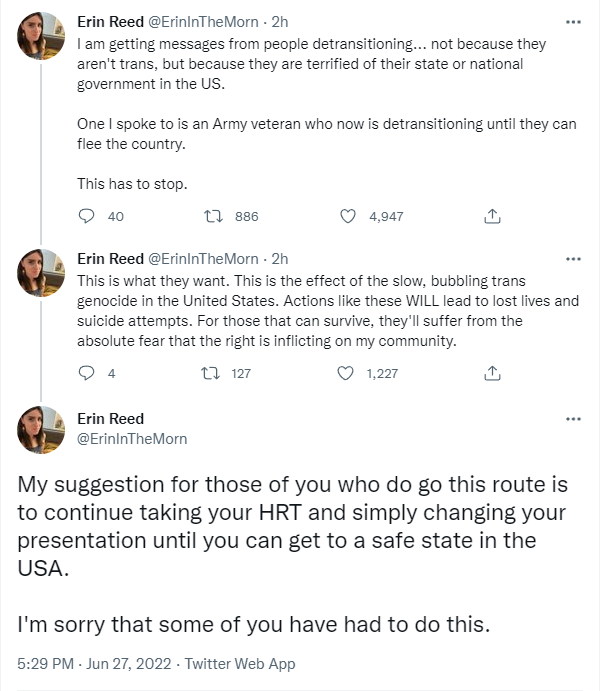The image size is (600, 691).
Task: Open Erin Reed profile name in first tweet
Action: click(x=111, y=21)
